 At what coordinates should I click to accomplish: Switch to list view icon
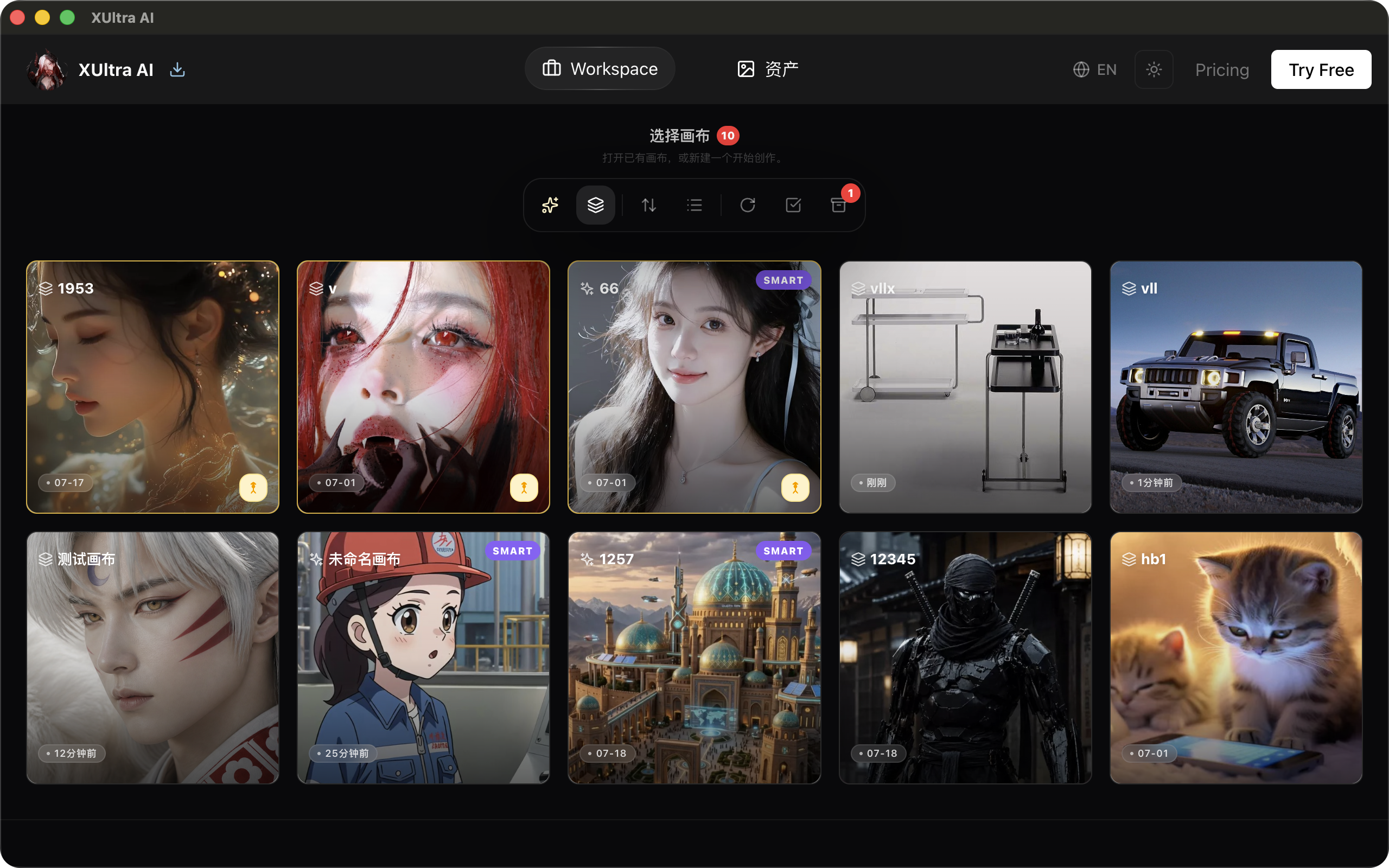pos(694,205)
